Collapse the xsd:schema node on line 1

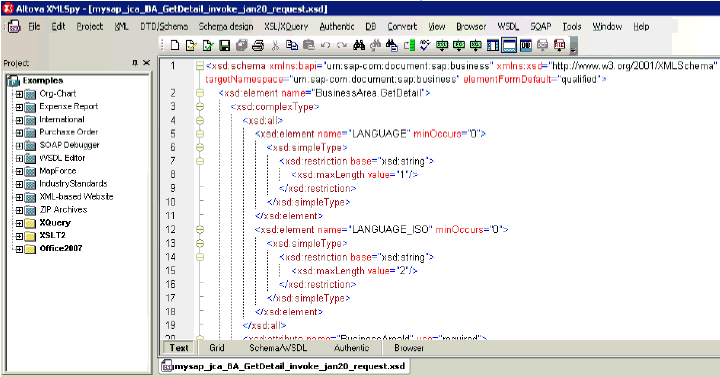coord(200,66)
